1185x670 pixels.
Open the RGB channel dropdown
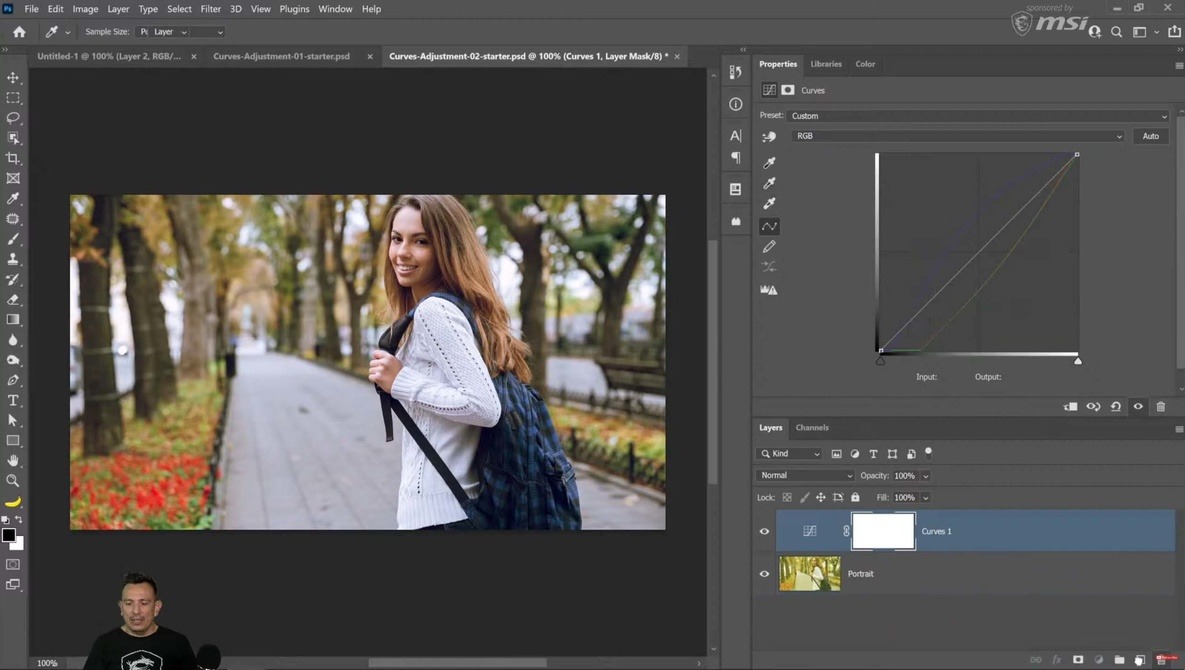coord(957,136)
